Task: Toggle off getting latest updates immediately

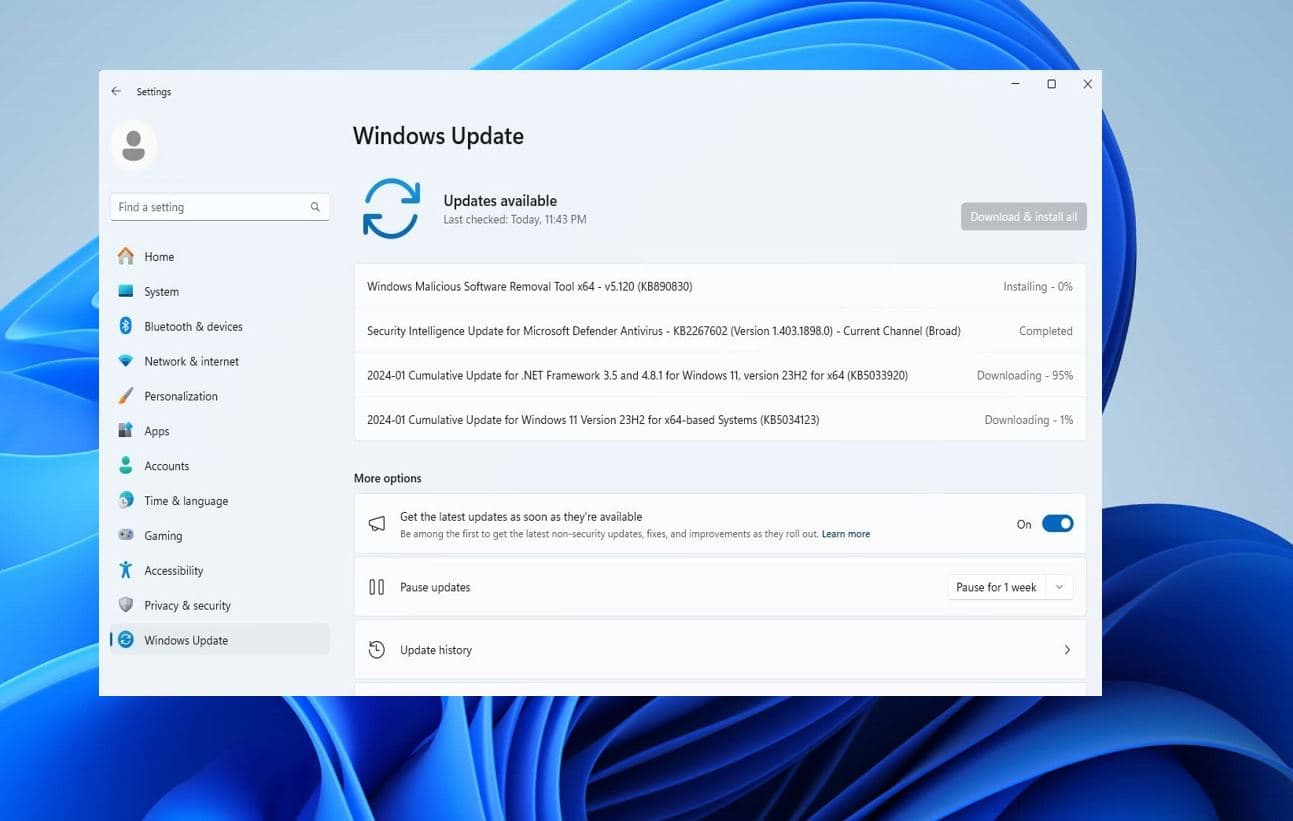Action: (x=1057, y=523)
